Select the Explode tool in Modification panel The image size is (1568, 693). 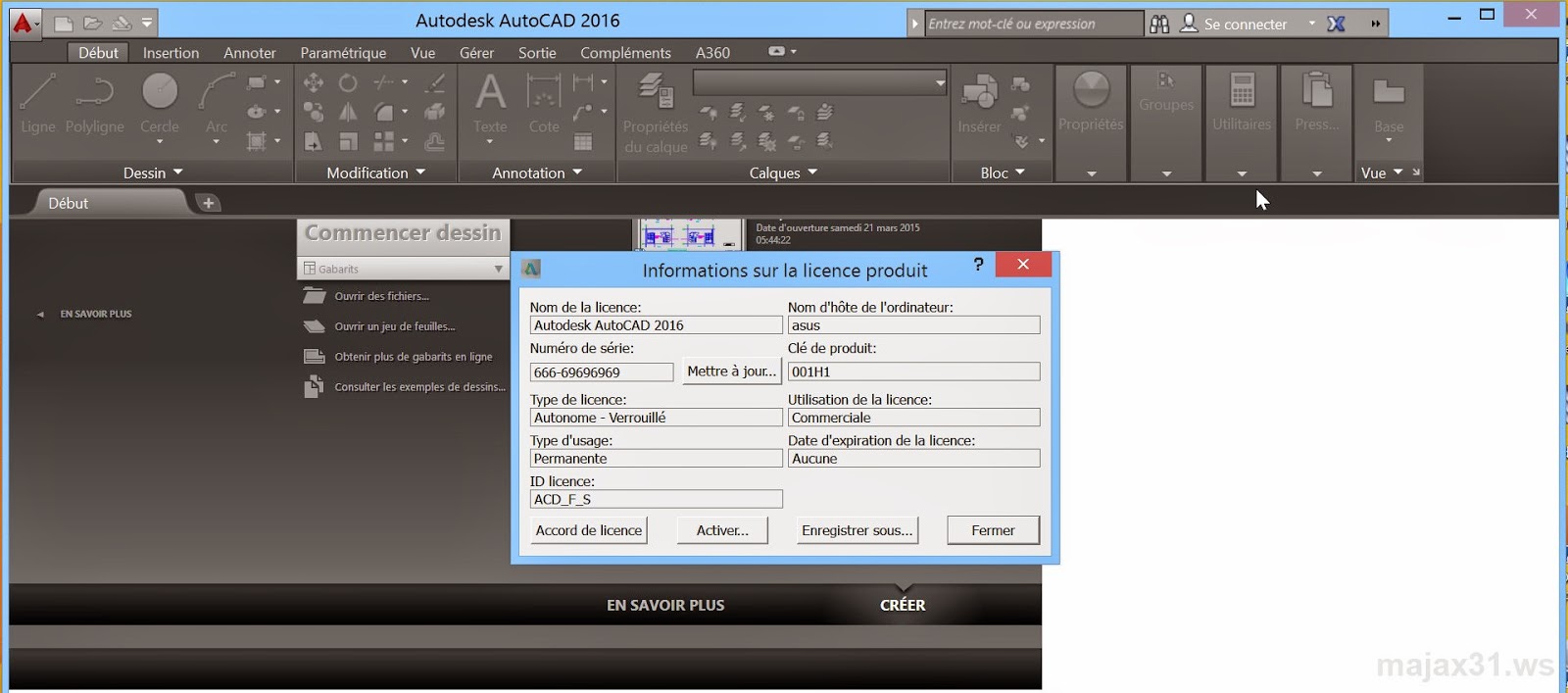[x=435, y=112]
